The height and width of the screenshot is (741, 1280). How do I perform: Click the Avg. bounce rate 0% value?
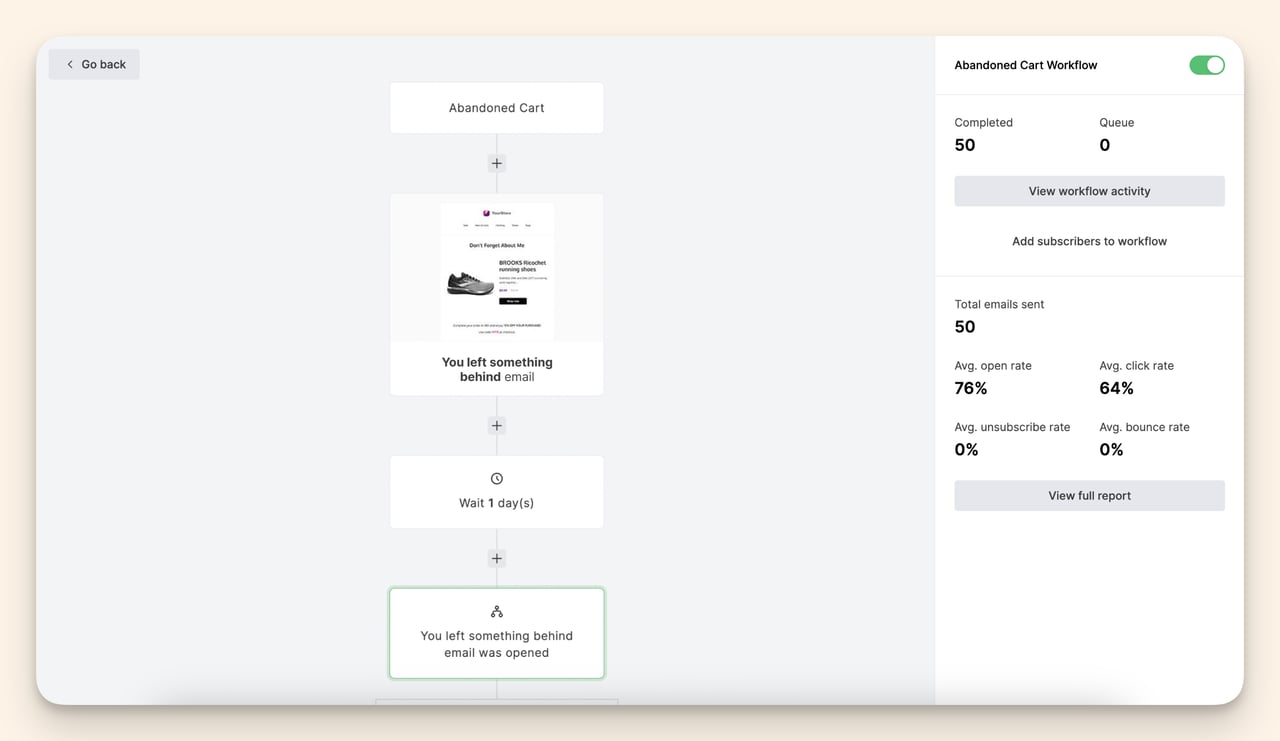tap(1111, 450)
